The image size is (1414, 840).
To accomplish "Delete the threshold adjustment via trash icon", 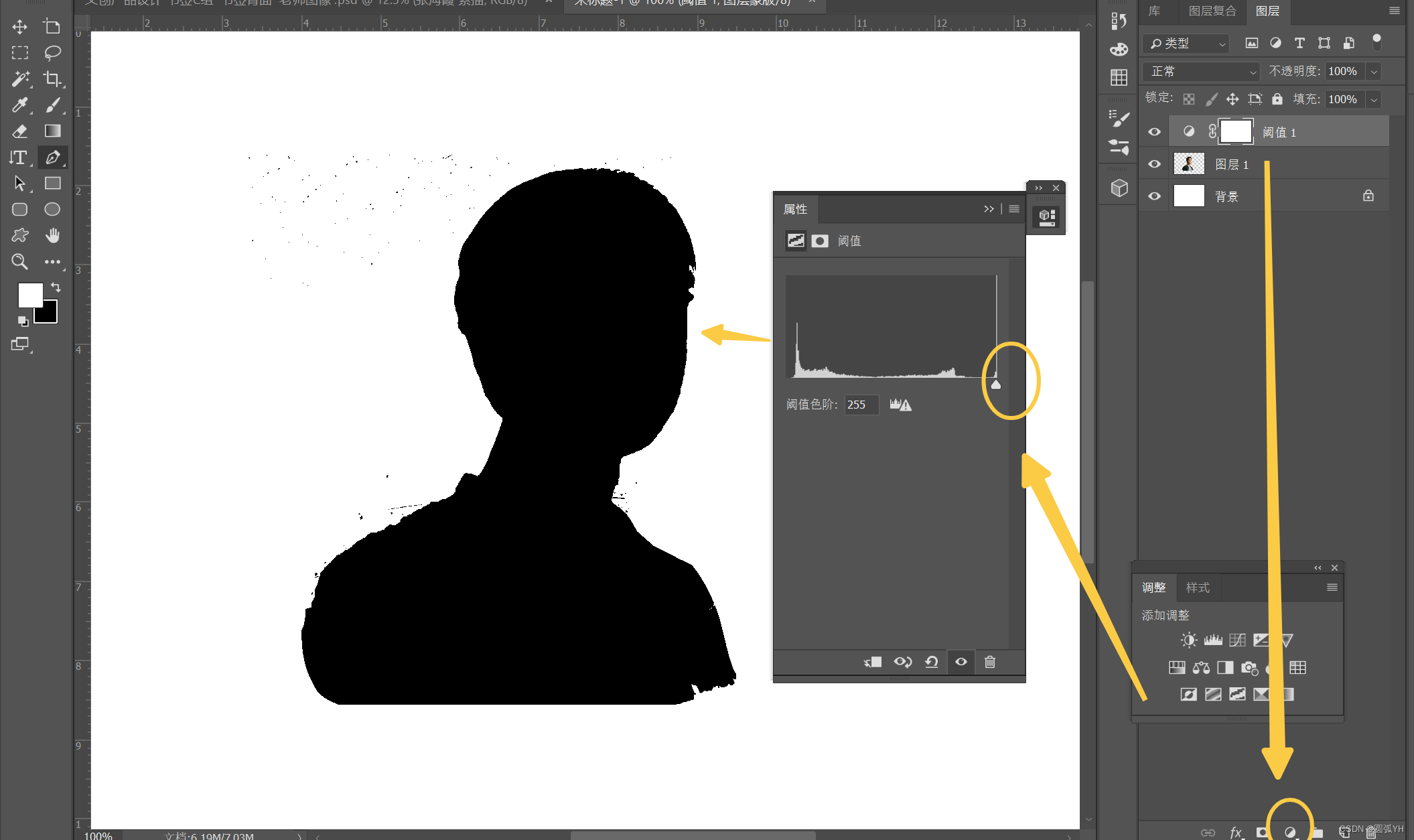I will coord(990,662).
